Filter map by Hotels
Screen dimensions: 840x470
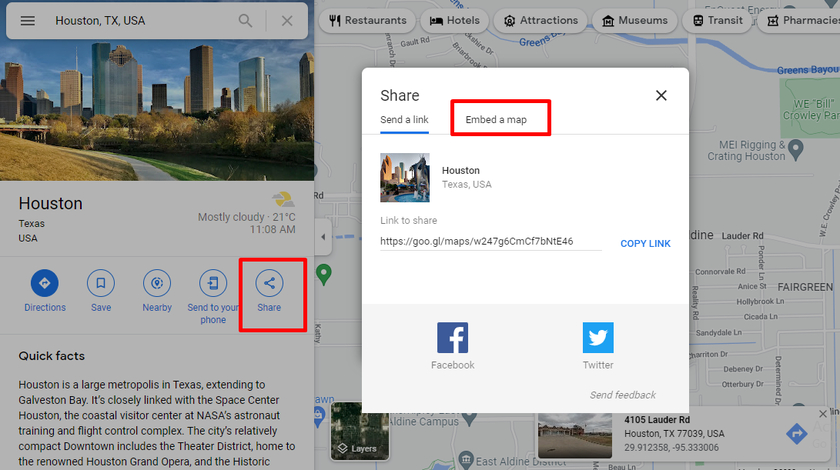[x=455, y=20]
